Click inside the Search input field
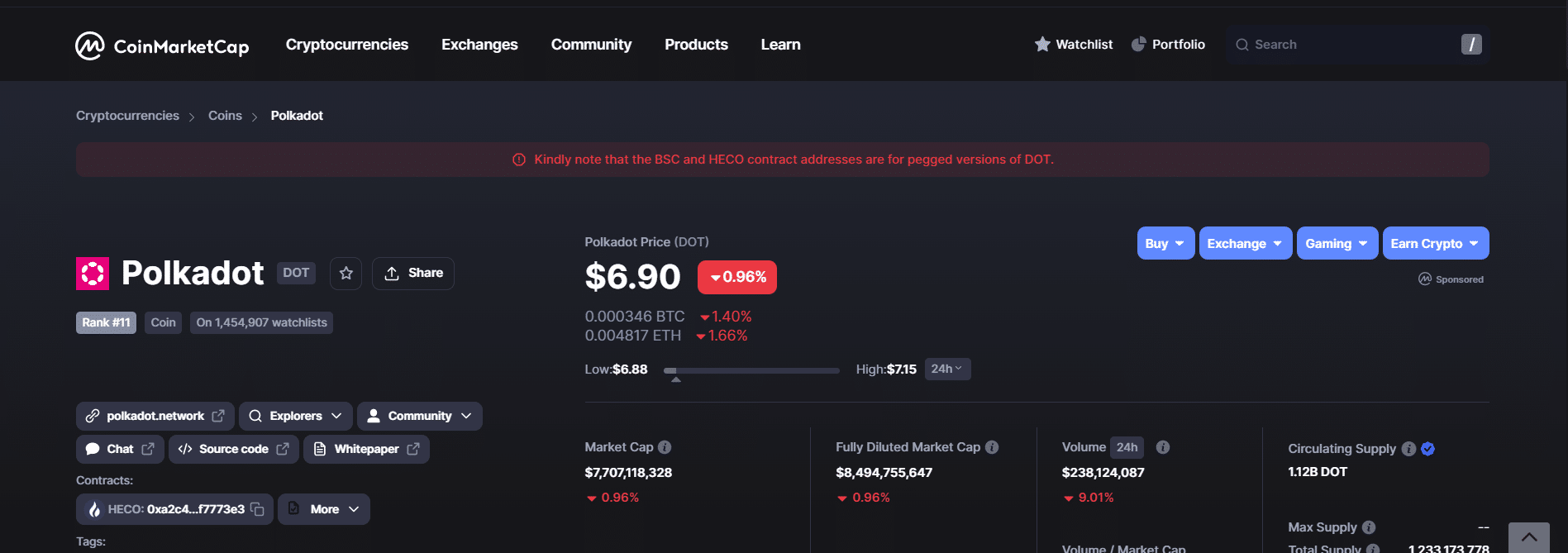The image size is (1568, 553). pyautogui.click(x=1357, y=45)
